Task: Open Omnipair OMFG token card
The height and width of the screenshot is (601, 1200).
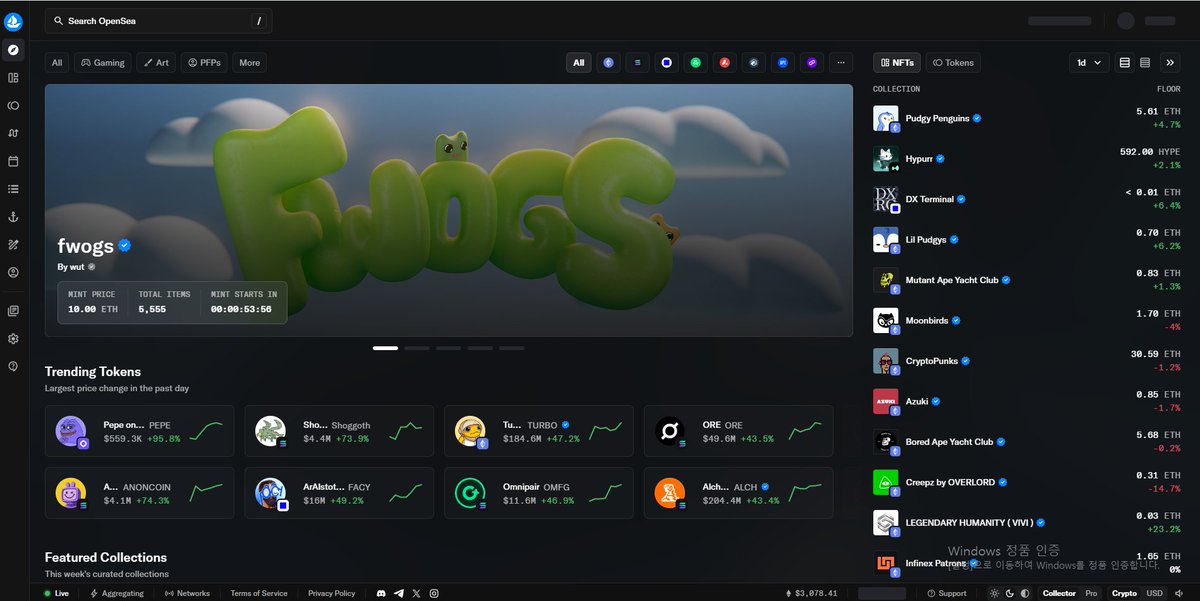Action: pos(539,493)
